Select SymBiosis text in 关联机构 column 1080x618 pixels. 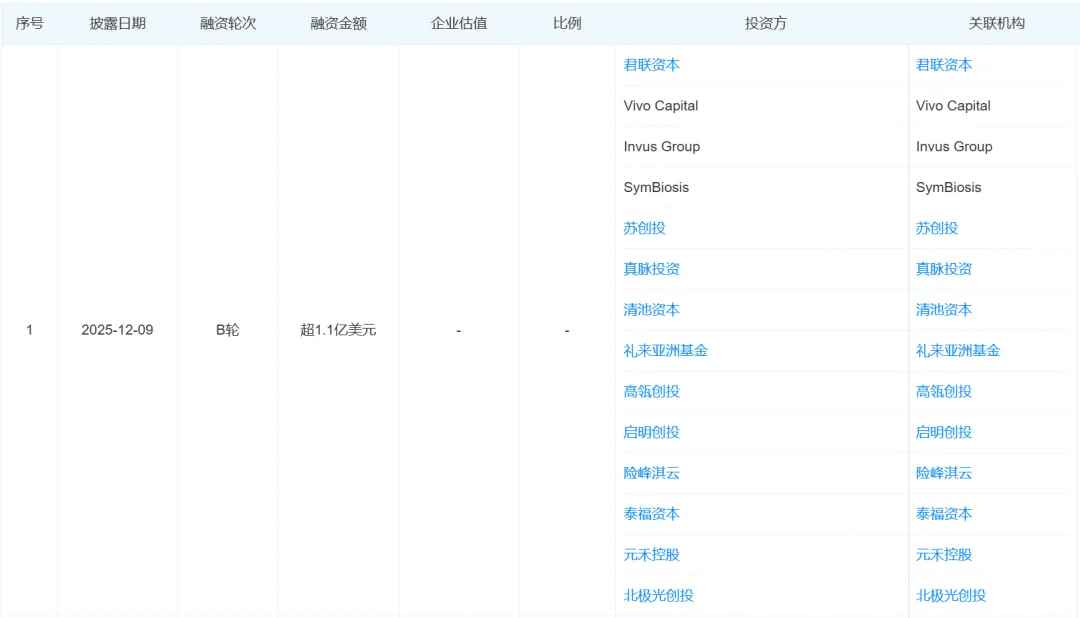click(948, 187)
